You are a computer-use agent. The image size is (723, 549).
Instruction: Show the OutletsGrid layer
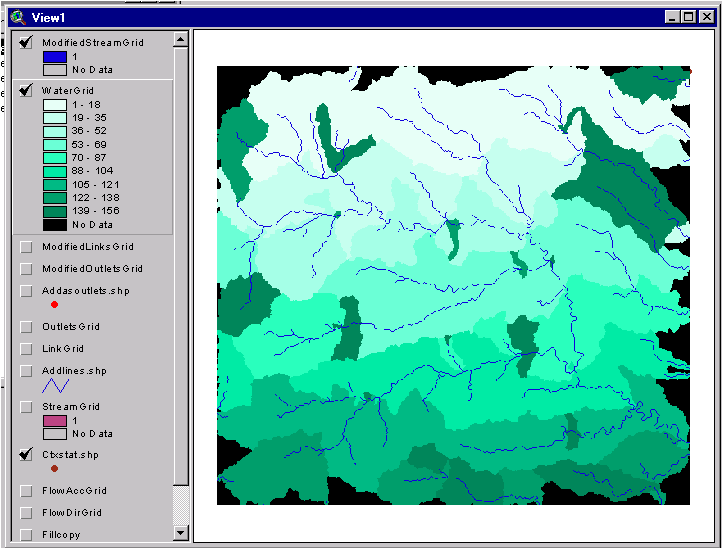point(26,327)
